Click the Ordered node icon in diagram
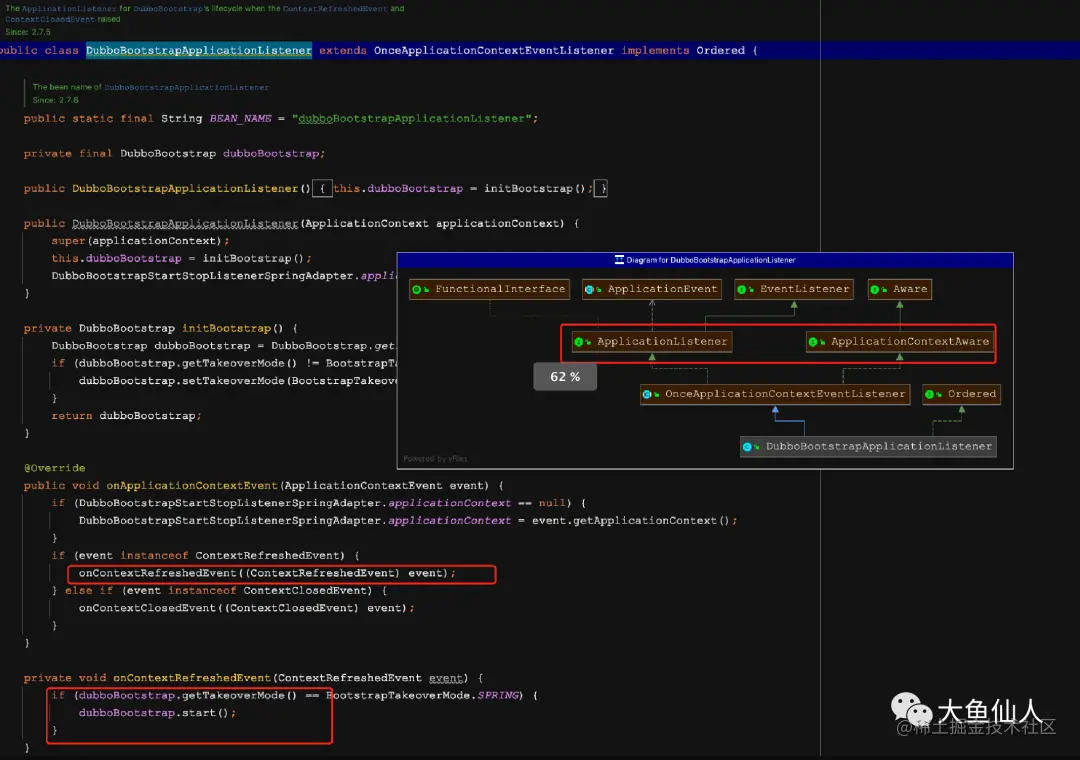Screen dimensions: 1080x760 pos(930,394)
